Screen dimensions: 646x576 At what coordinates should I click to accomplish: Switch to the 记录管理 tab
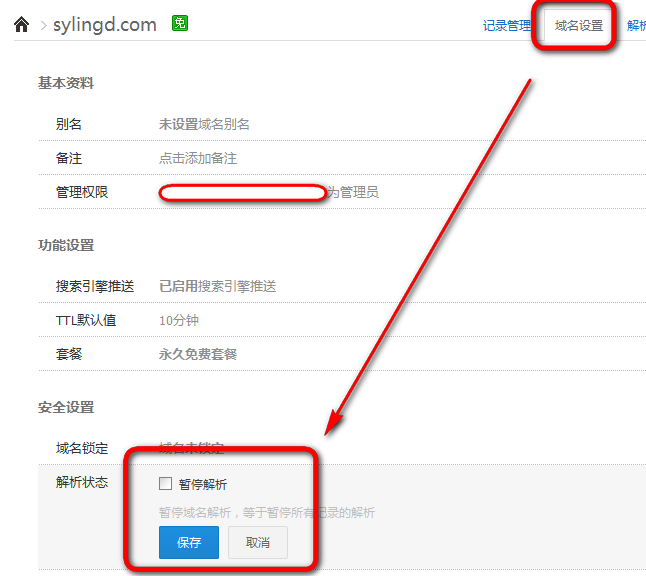pyautogui.click(x=507, y=26)
